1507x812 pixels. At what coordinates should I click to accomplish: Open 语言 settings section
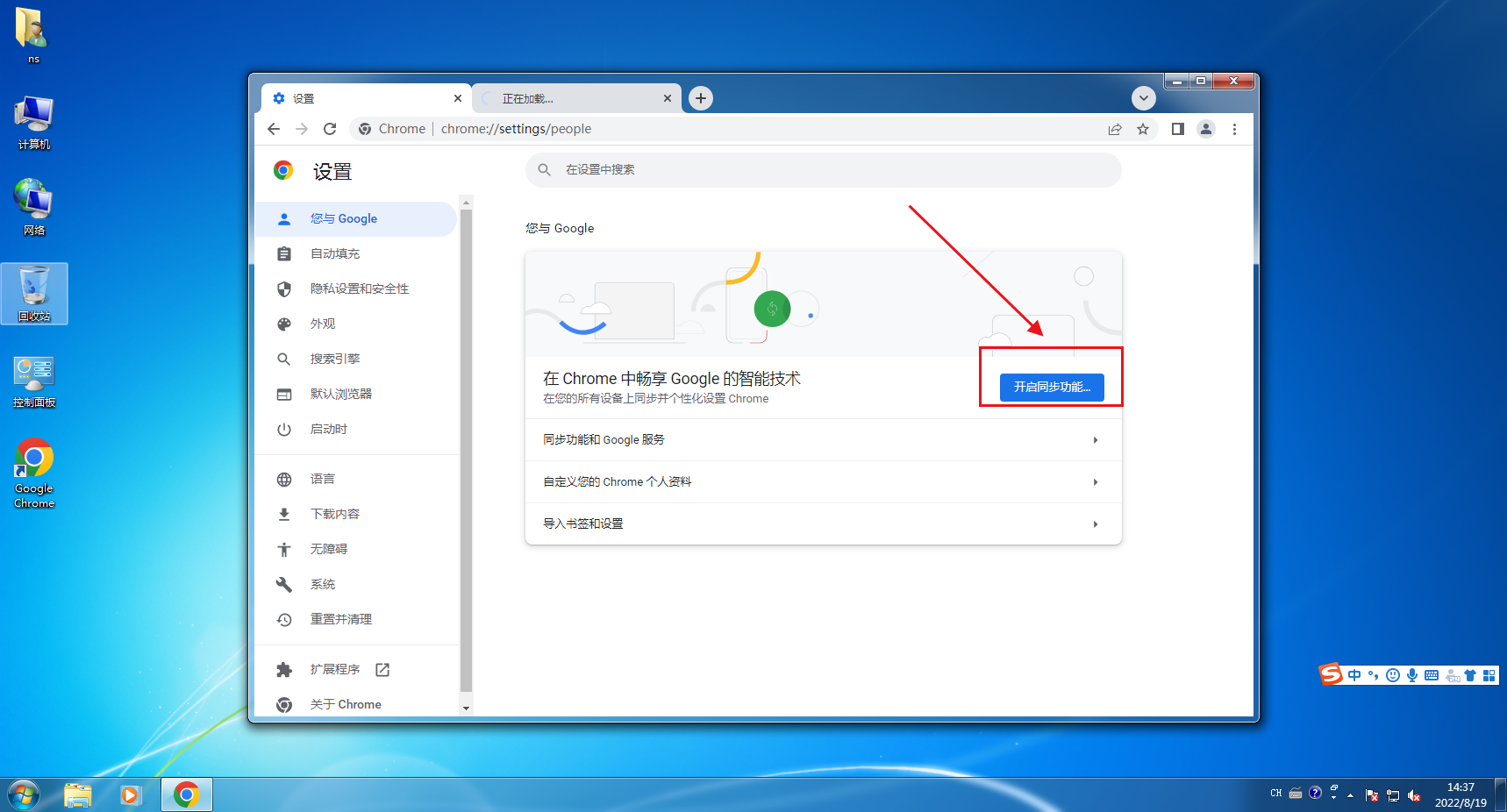point(356,480)
